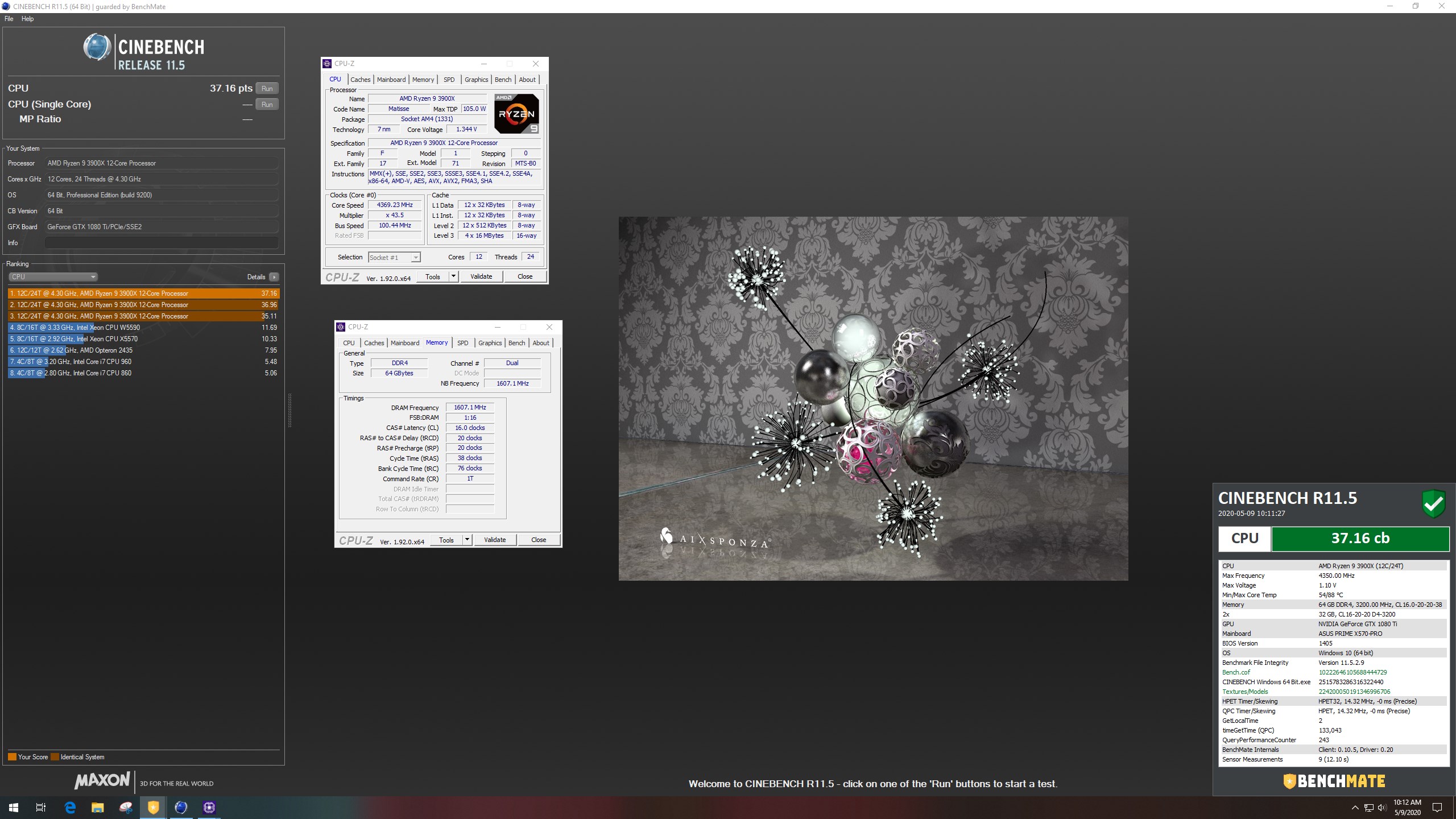Open the BenchMate shield taskbar icon

click(154, 807)
